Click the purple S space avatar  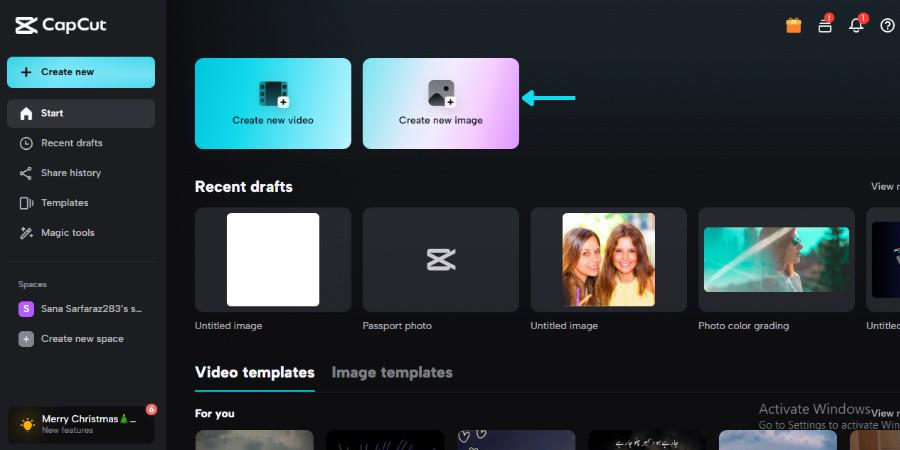point(26,309)
